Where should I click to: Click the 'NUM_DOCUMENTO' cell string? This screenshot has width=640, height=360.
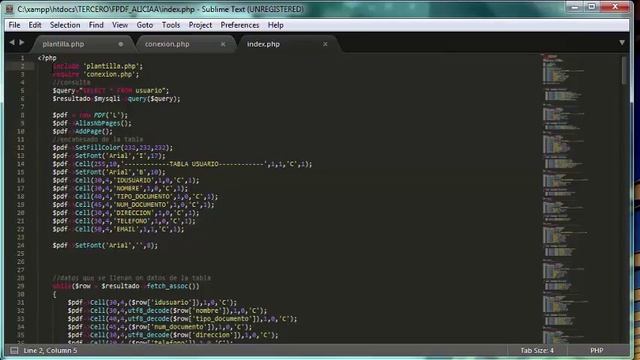coord(142,205)
